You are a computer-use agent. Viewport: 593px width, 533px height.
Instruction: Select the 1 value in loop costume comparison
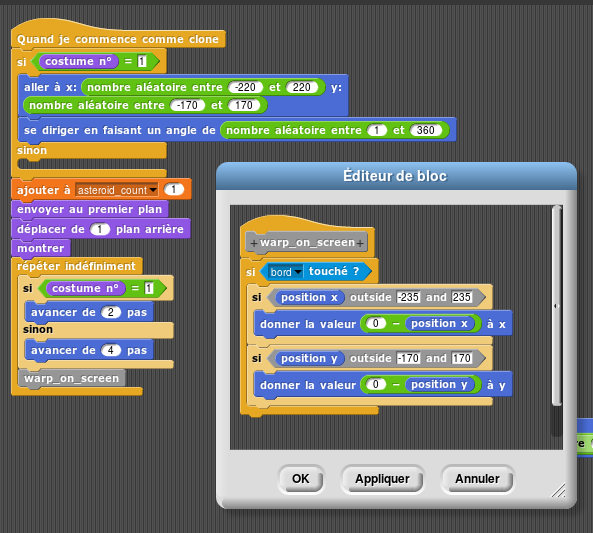pyautogui.click(x=149, y=288)
